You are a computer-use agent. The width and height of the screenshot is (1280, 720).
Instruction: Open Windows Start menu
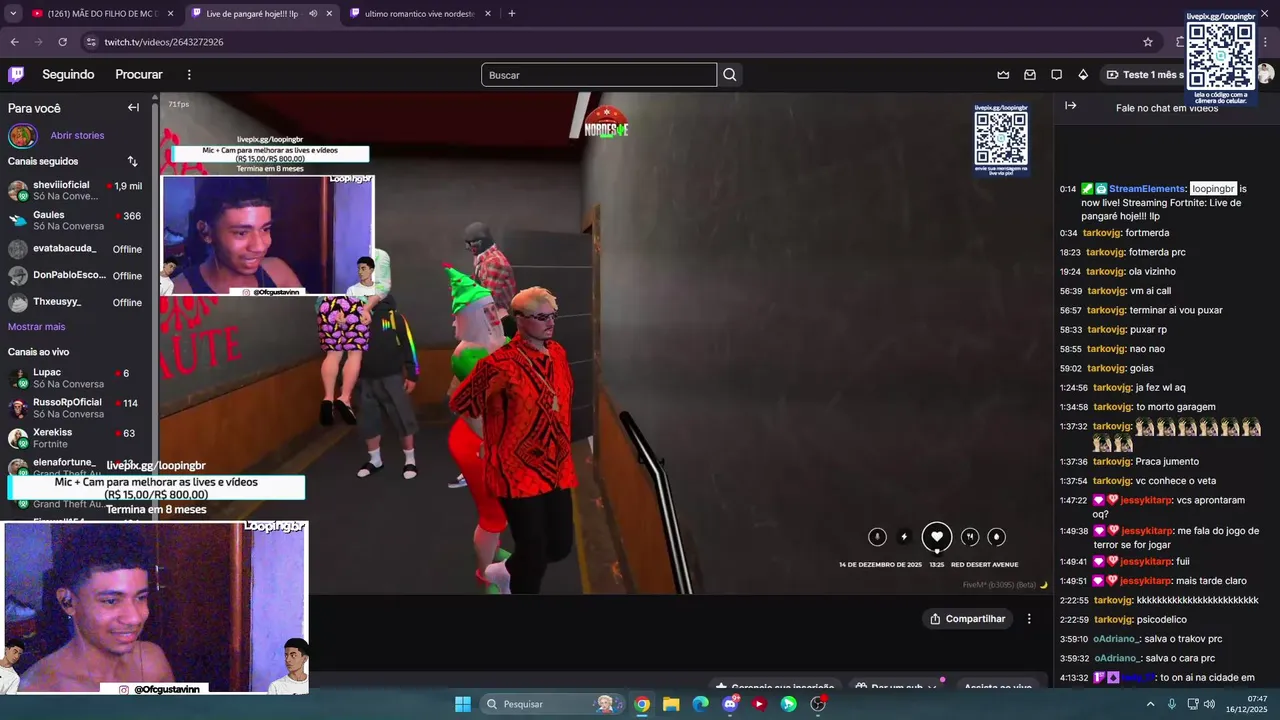pos(463,704)
